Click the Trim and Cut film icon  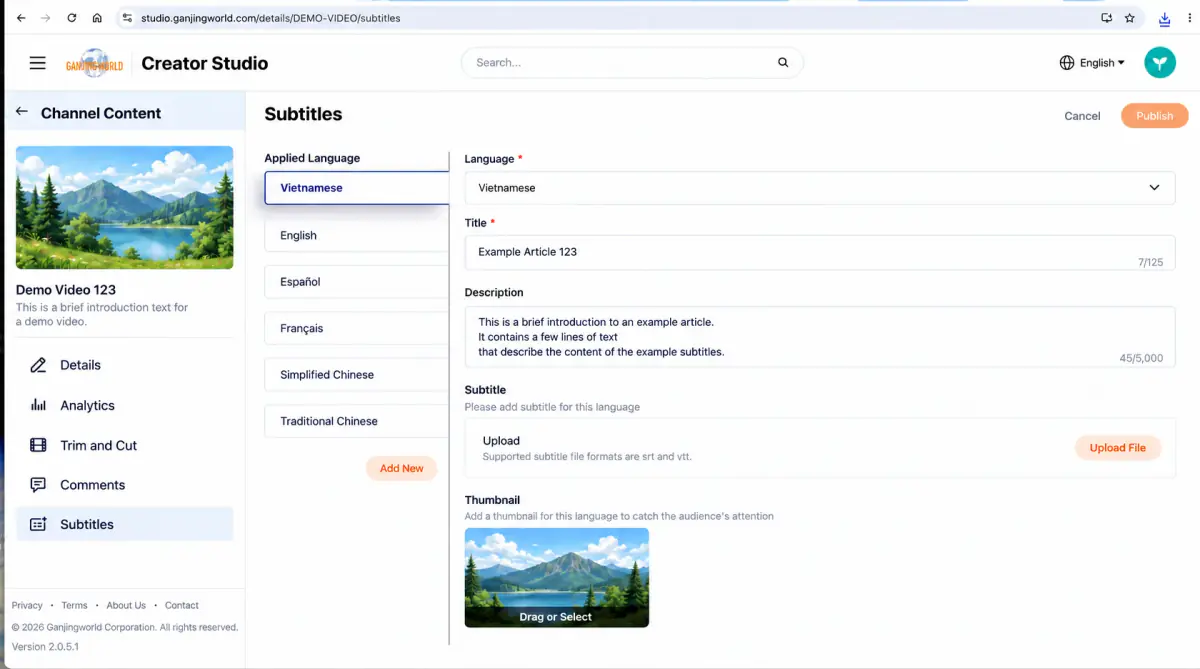pyautogui.click(x=38, y=445)
